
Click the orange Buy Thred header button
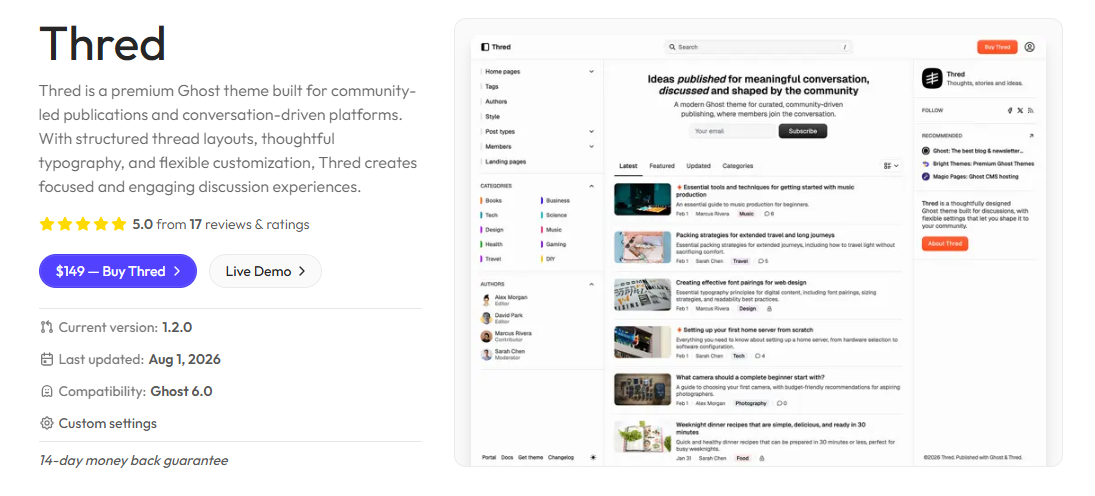tap(997, 47)
